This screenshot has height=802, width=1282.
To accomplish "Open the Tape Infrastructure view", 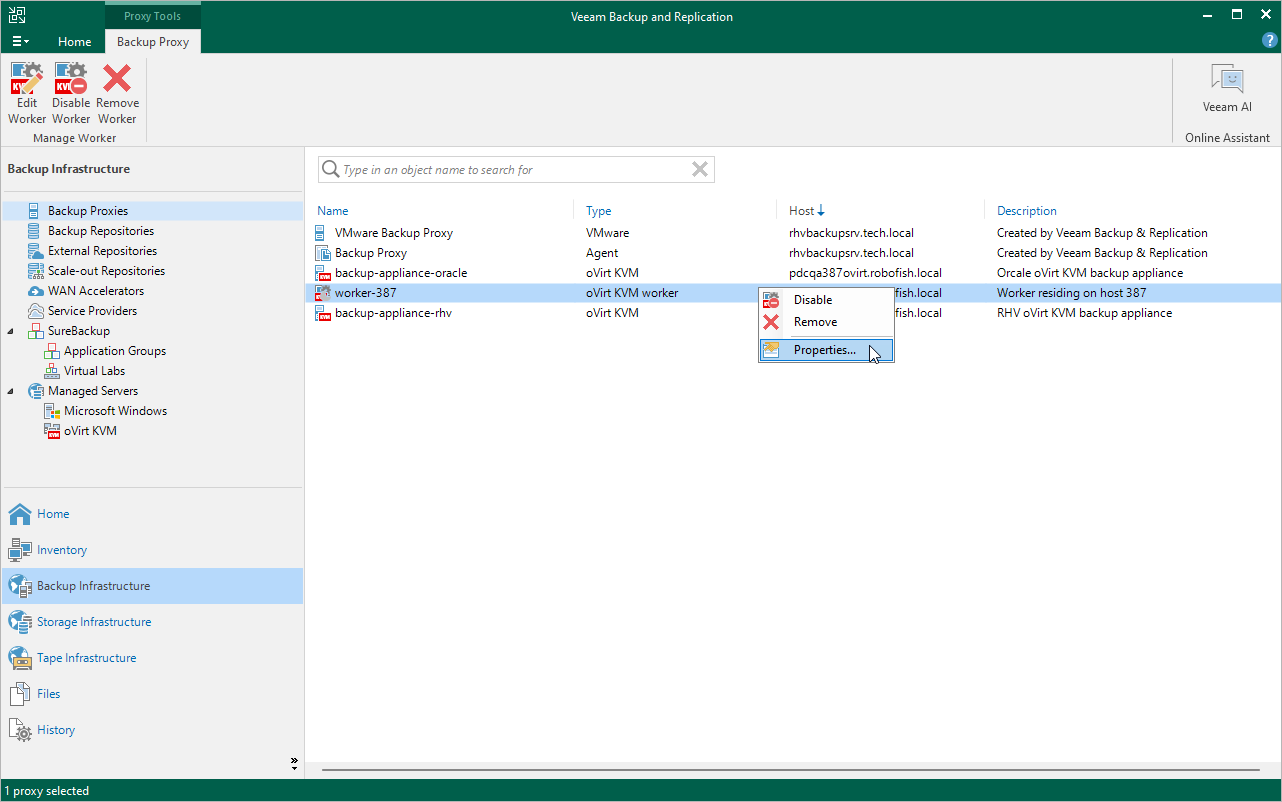I will pyautogui.click(x=86, y=658).
